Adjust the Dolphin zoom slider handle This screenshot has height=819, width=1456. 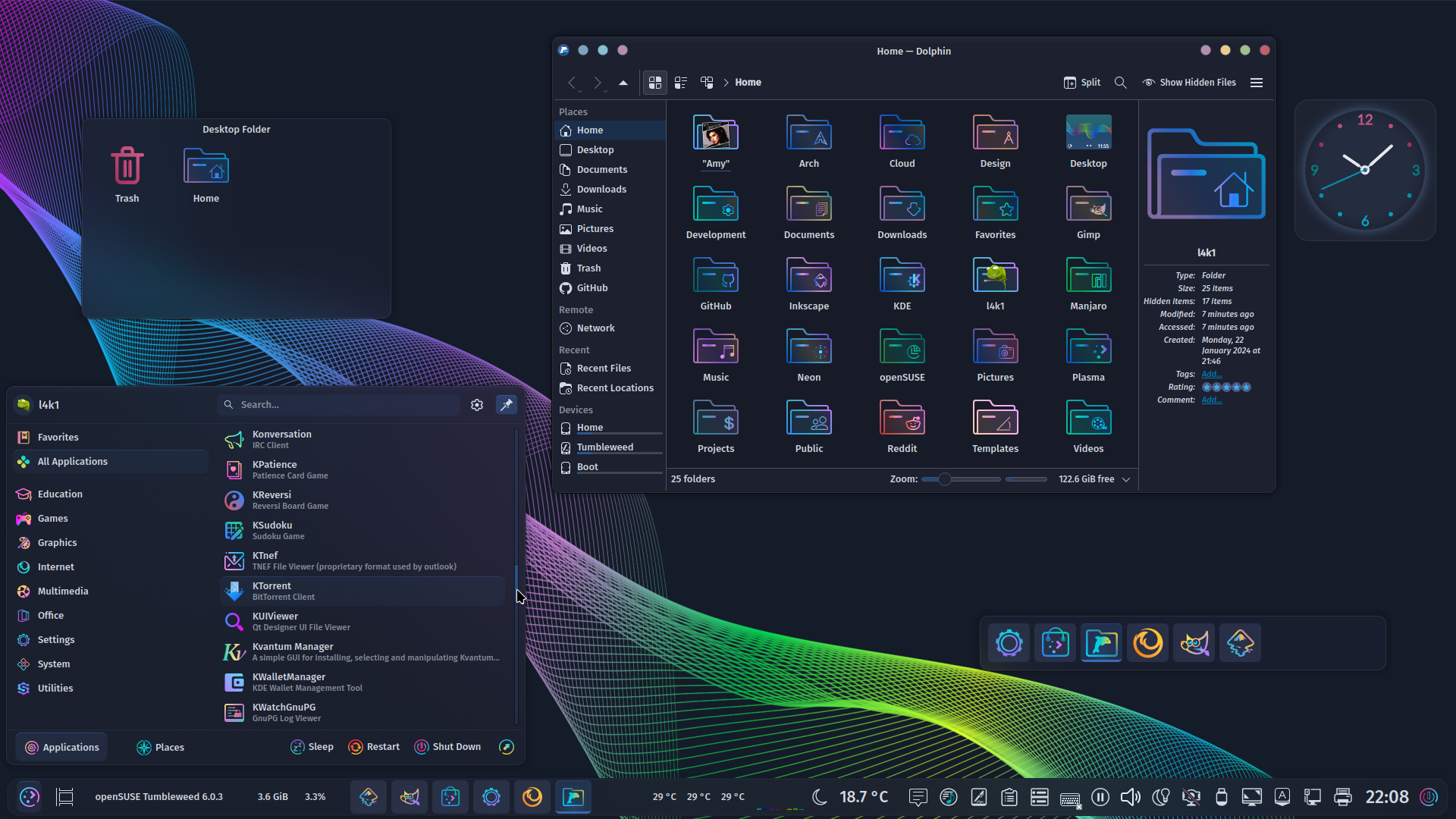(944, 479)
